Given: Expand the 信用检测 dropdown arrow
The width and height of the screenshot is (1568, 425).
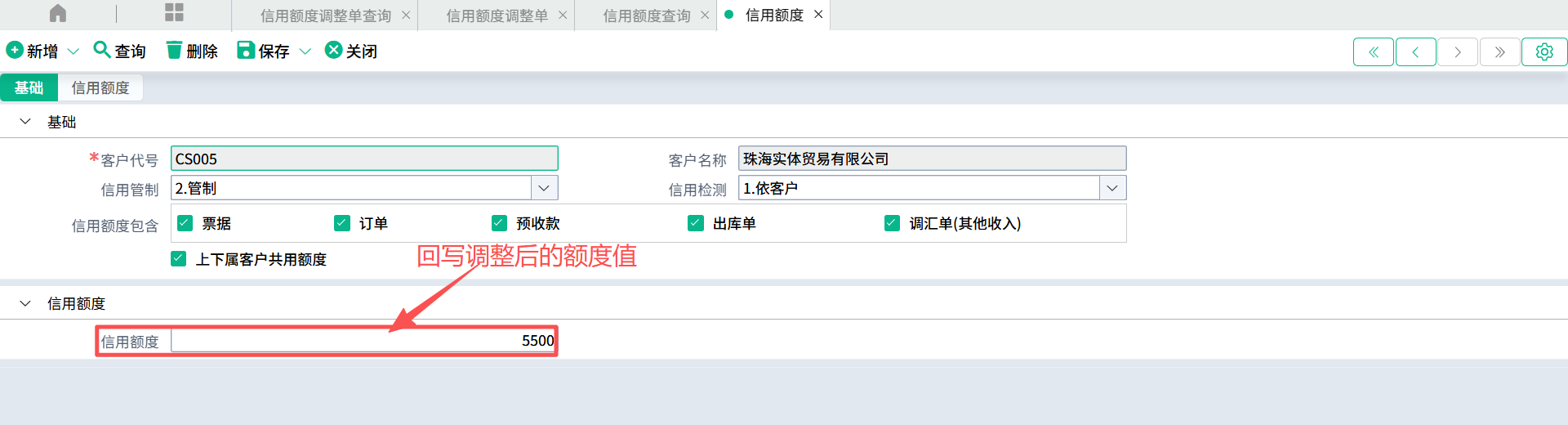Looking at the screenshot, I should tap(1111, 188).
